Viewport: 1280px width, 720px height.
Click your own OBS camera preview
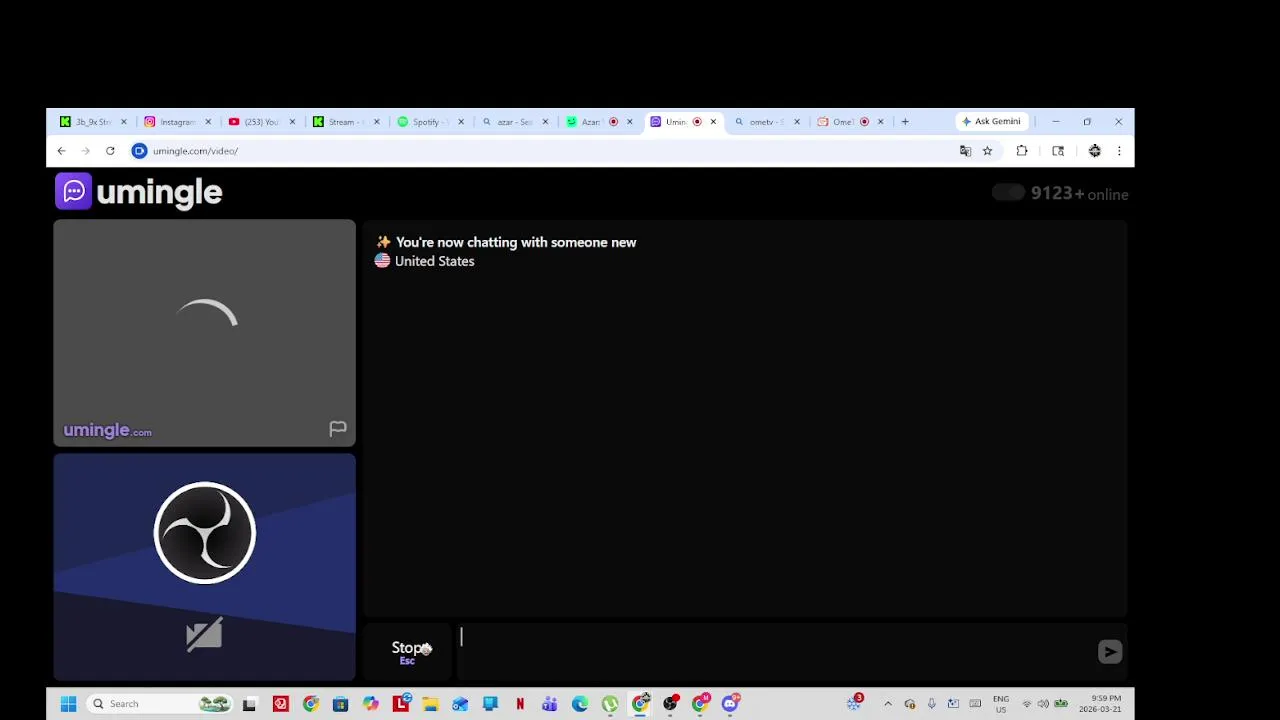point(204,566)
